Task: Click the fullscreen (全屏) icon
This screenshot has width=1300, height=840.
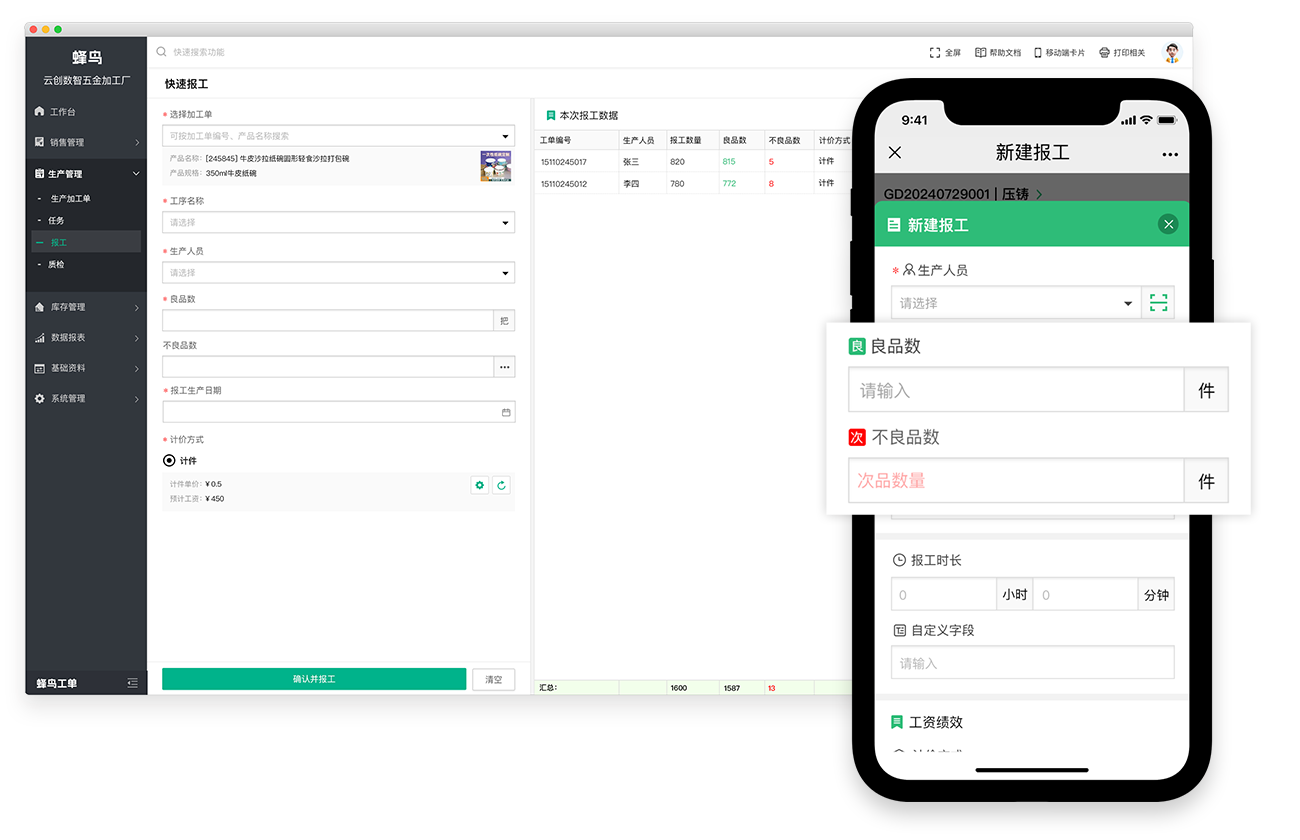Action: (934, 53)
